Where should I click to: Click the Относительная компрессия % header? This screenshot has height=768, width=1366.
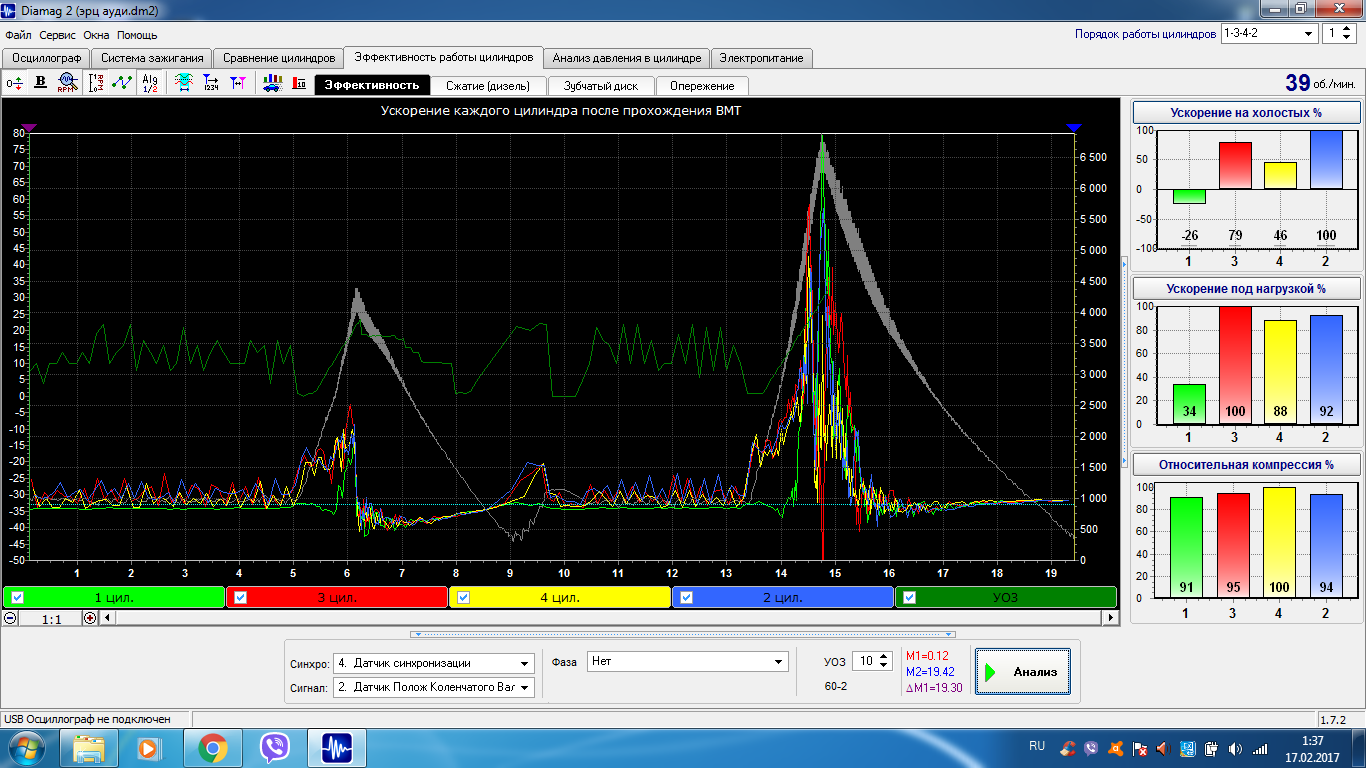point(1246,465)
